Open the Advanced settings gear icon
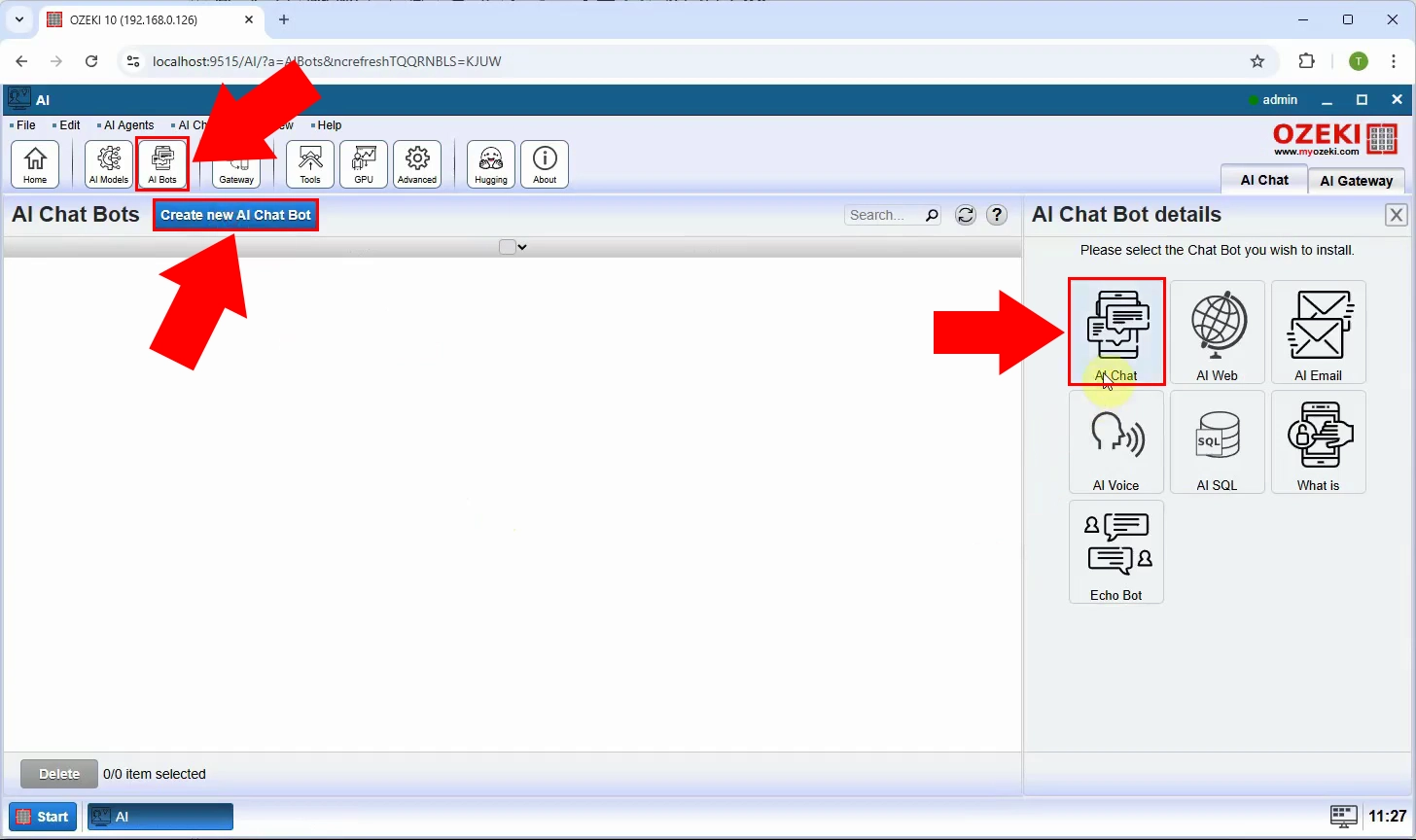The image size is (1416, 840). coord(417,163)
